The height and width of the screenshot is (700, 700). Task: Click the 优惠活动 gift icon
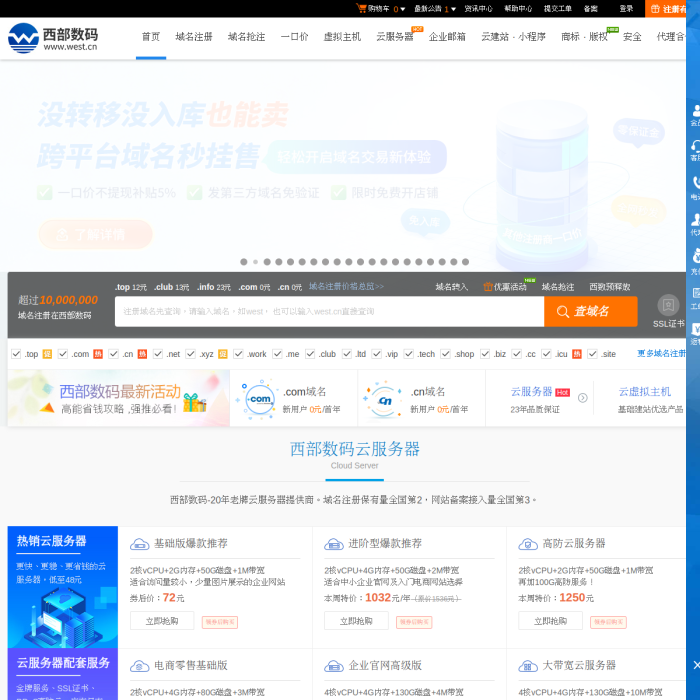click(488, 287)
